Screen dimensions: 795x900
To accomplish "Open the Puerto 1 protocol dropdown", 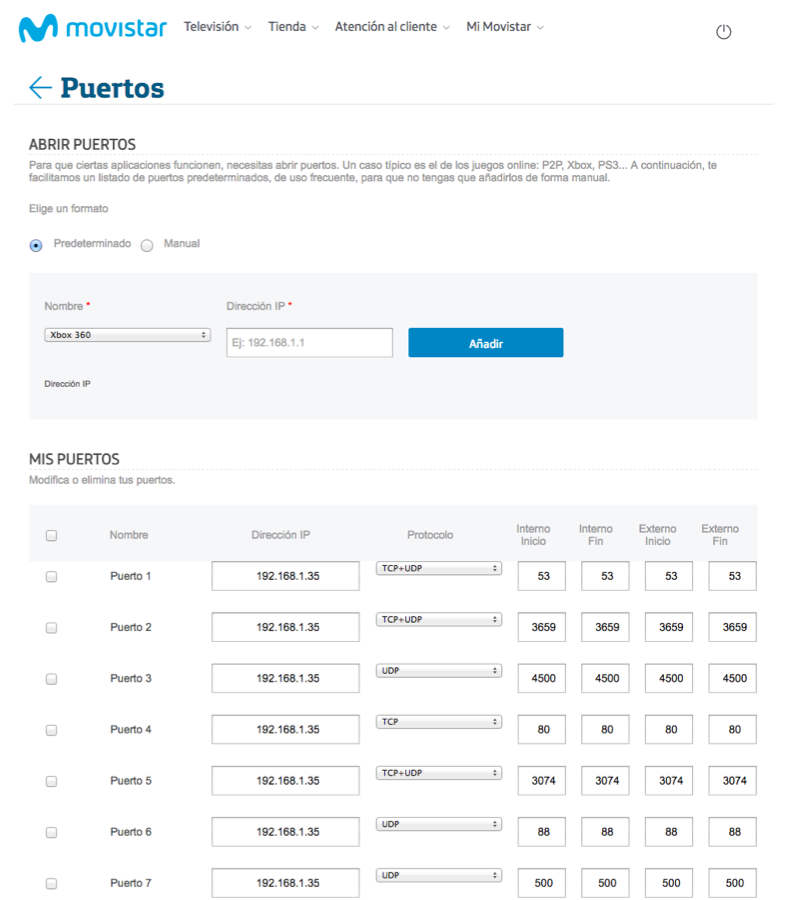I will point(439,568).
